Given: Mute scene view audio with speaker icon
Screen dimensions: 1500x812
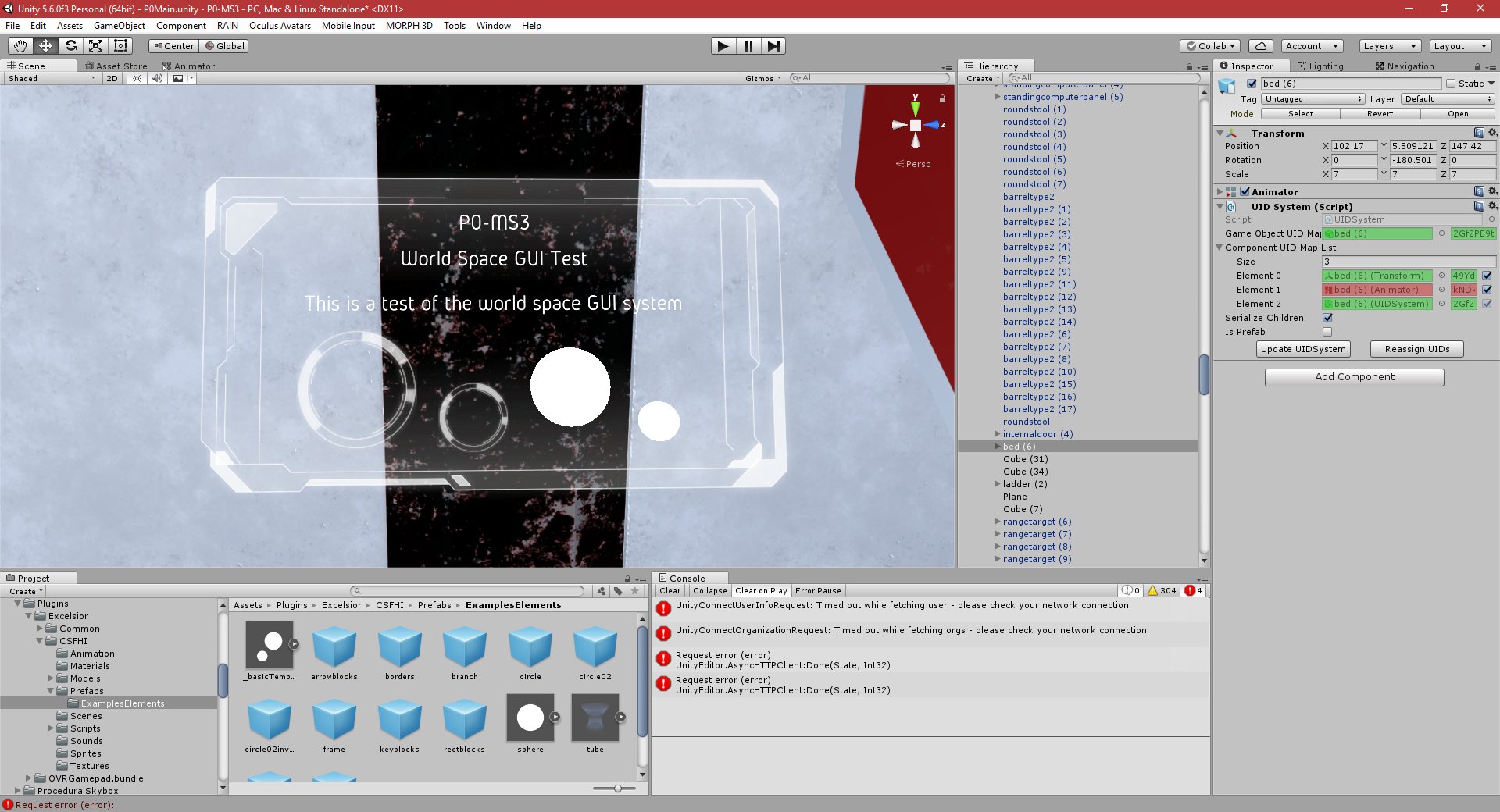Looking at the screenshot, I should (158, 78).
